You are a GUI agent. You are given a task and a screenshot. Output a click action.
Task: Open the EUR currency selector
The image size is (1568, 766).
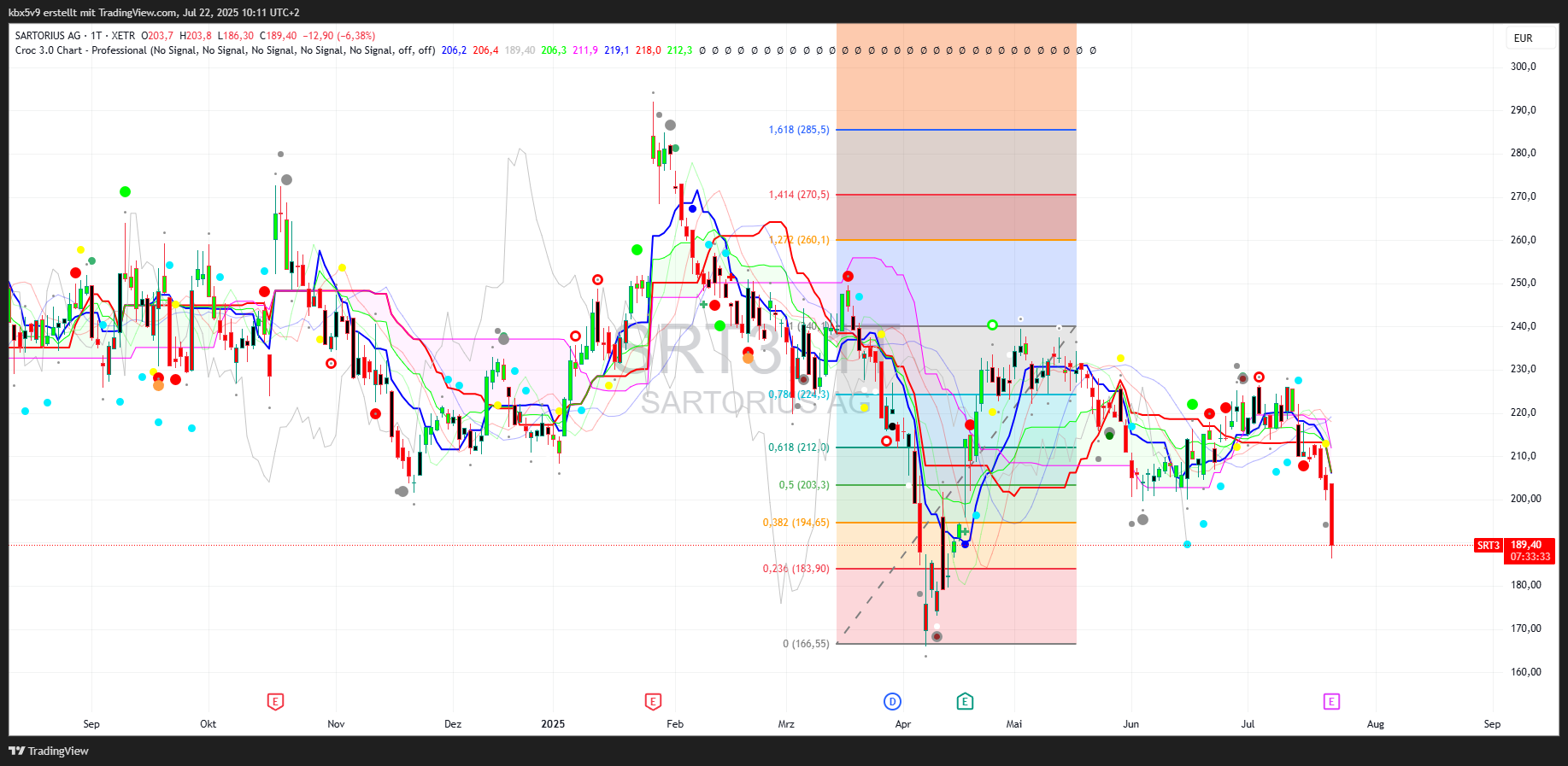coord(1523,38)
